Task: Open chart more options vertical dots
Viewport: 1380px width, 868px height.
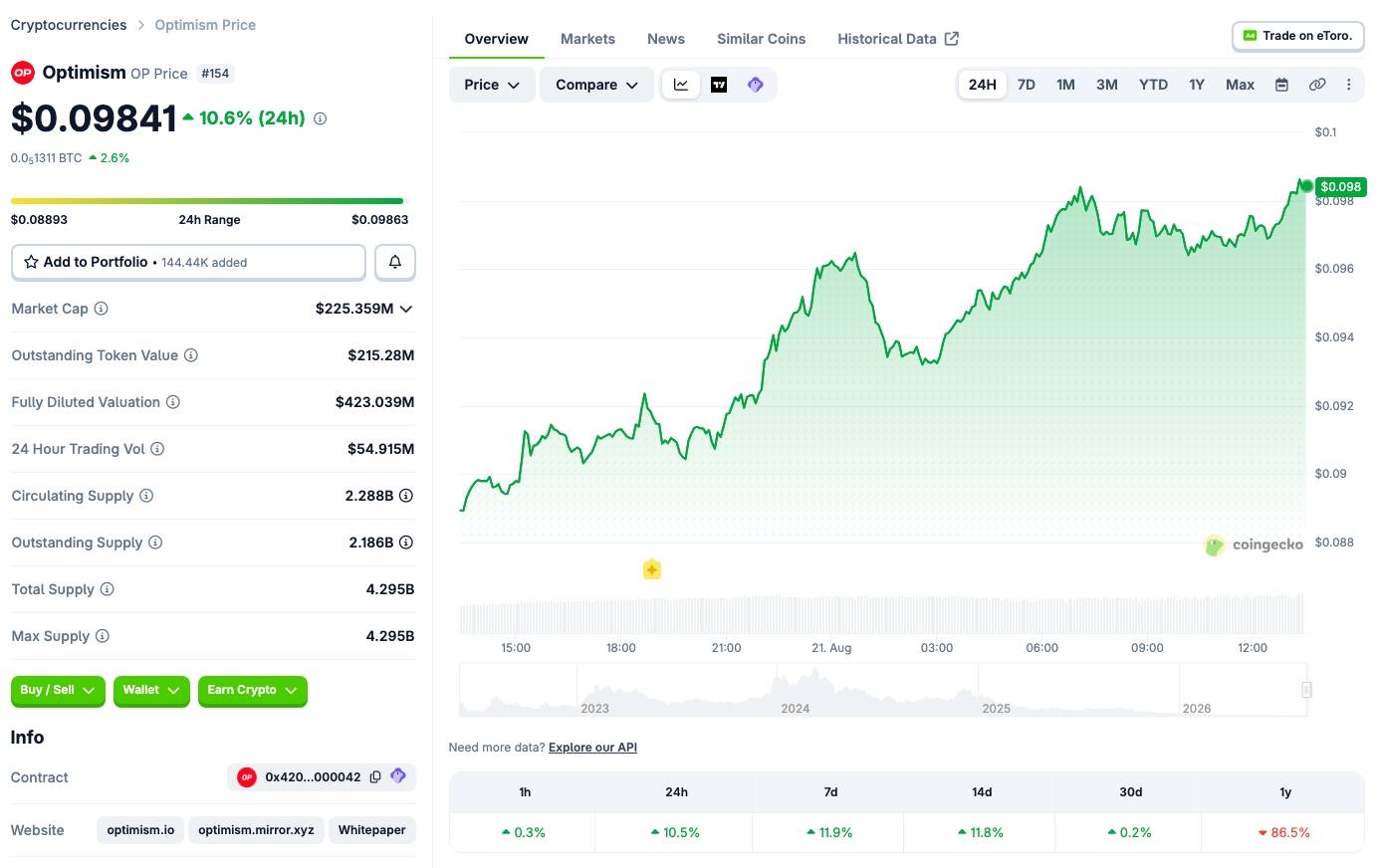Action: [1349, 85]
